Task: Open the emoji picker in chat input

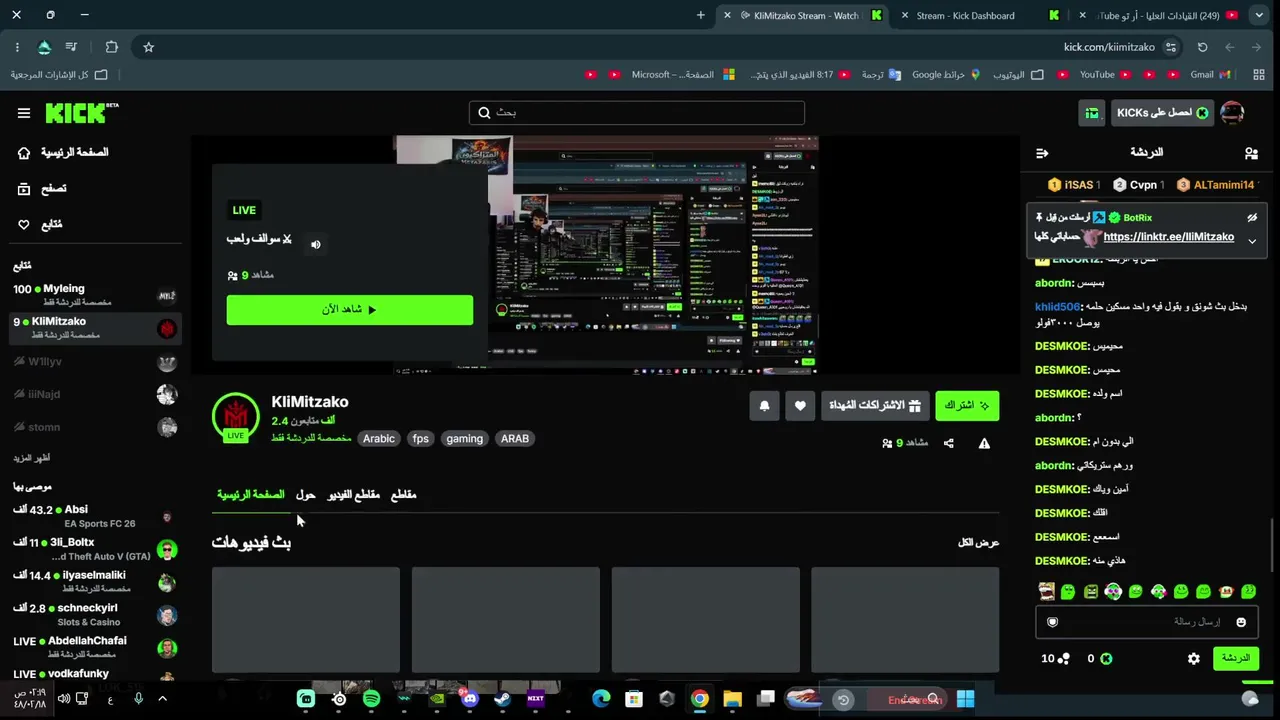Action: tap(1241, 622)
